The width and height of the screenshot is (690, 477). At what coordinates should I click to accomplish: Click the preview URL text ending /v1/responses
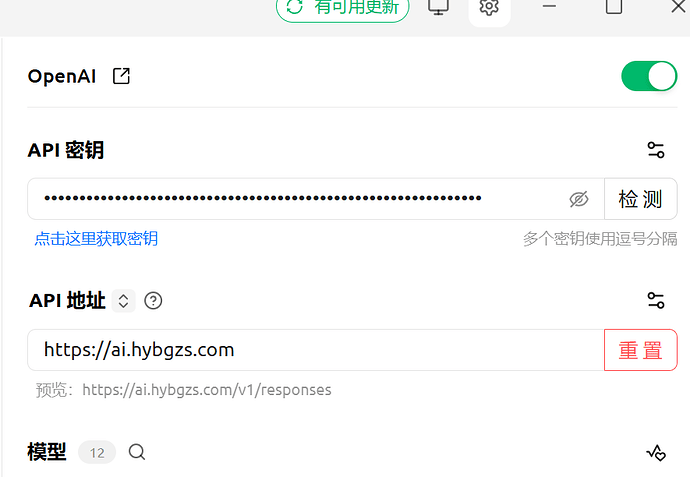point(207,390)
